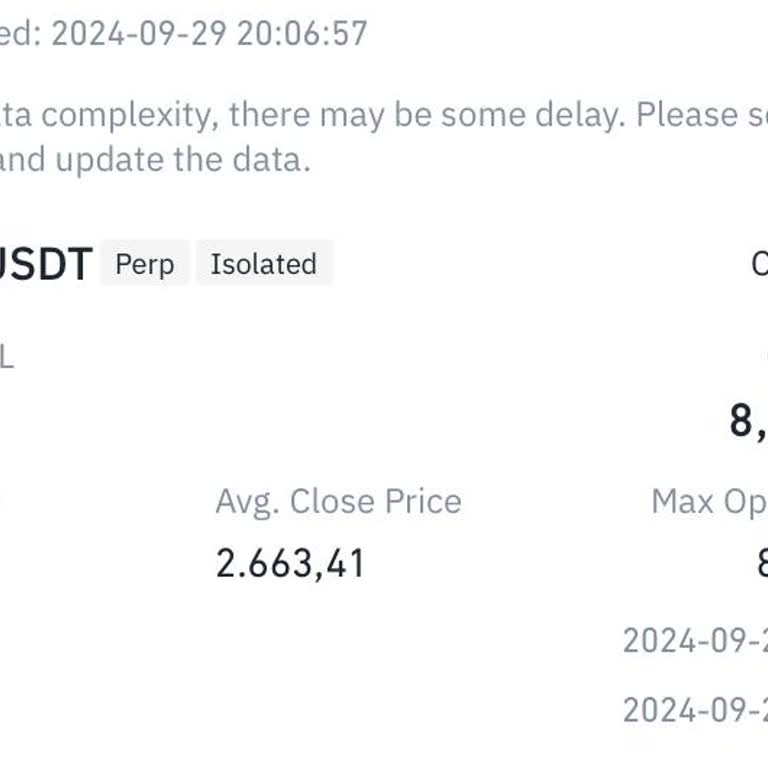Screen dimensions: 768x768
Task: Click the 'ed:' updated-label prefix at the top
Action: [20, 33]
